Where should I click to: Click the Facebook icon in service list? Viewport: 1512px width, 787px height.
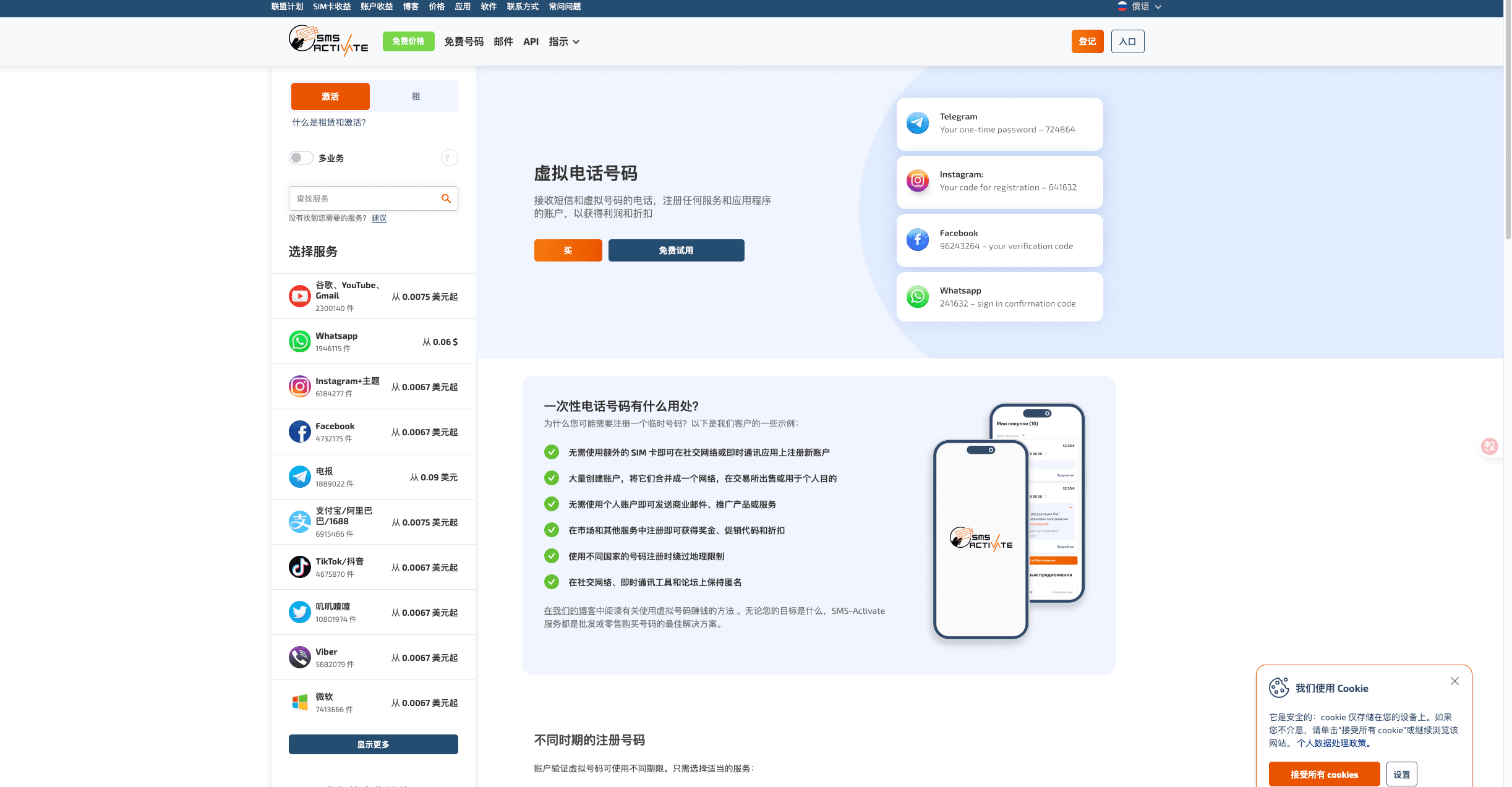[300, 432]
